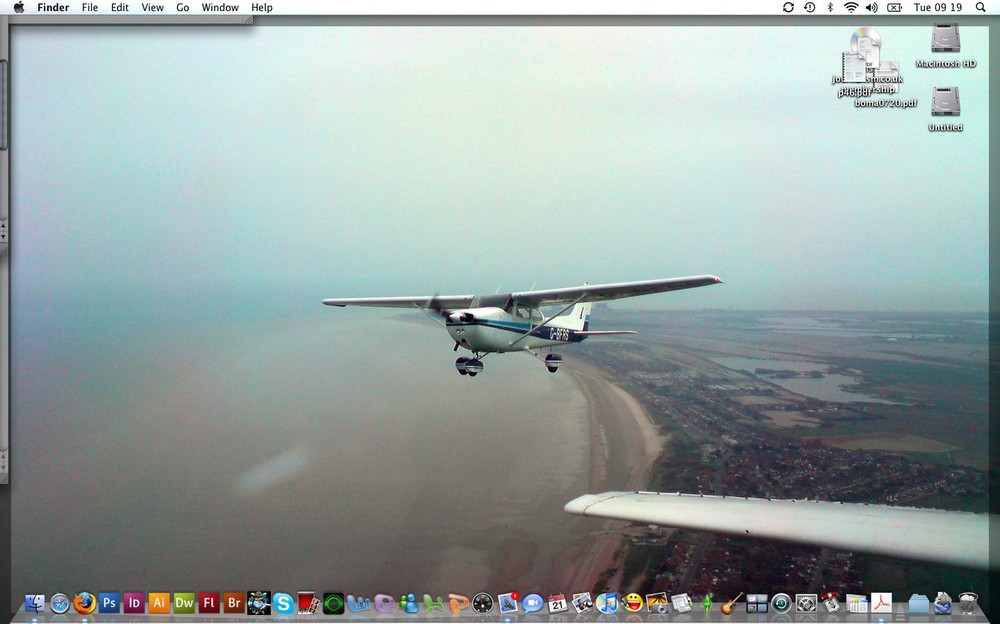Open Time Machine in the Dock
The height and width of the screenshot is (624, 1000).
[781, 602]
